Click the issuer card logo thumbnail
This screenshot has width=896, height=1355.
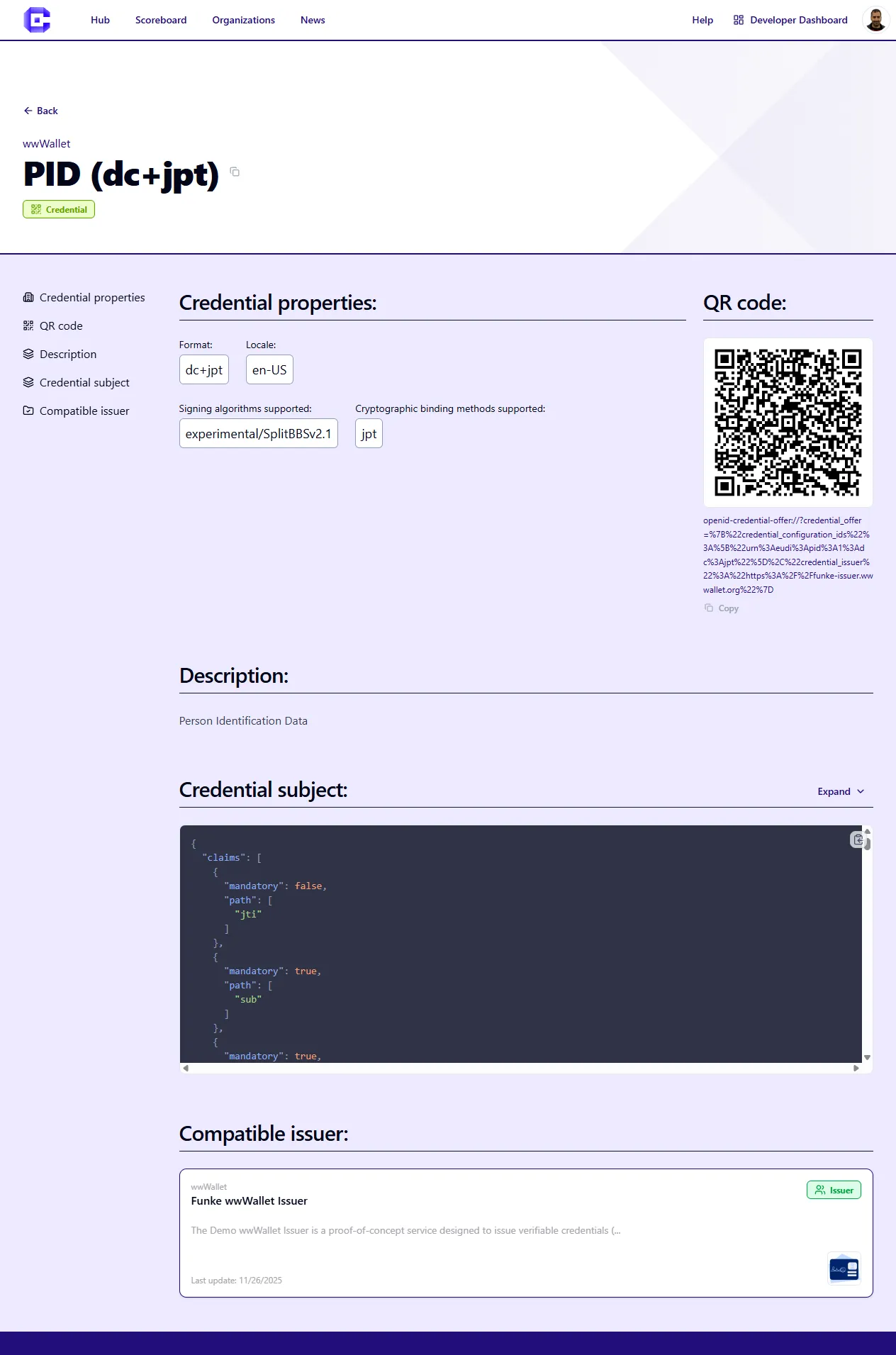point(844,1269)
